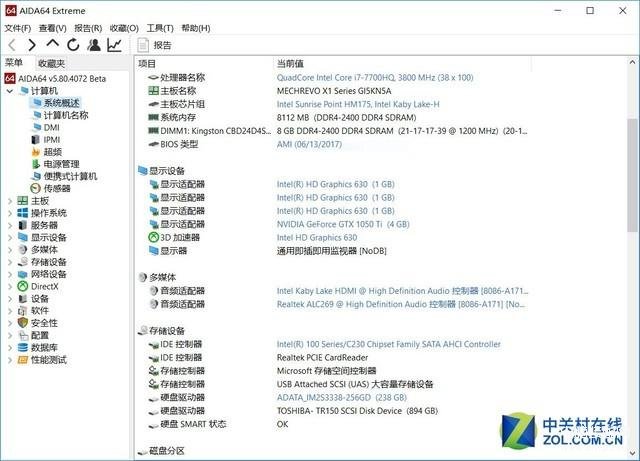Screen dimensions: 640x461
Task: Select 便携式计算机 in the tree
Action: 70,176
